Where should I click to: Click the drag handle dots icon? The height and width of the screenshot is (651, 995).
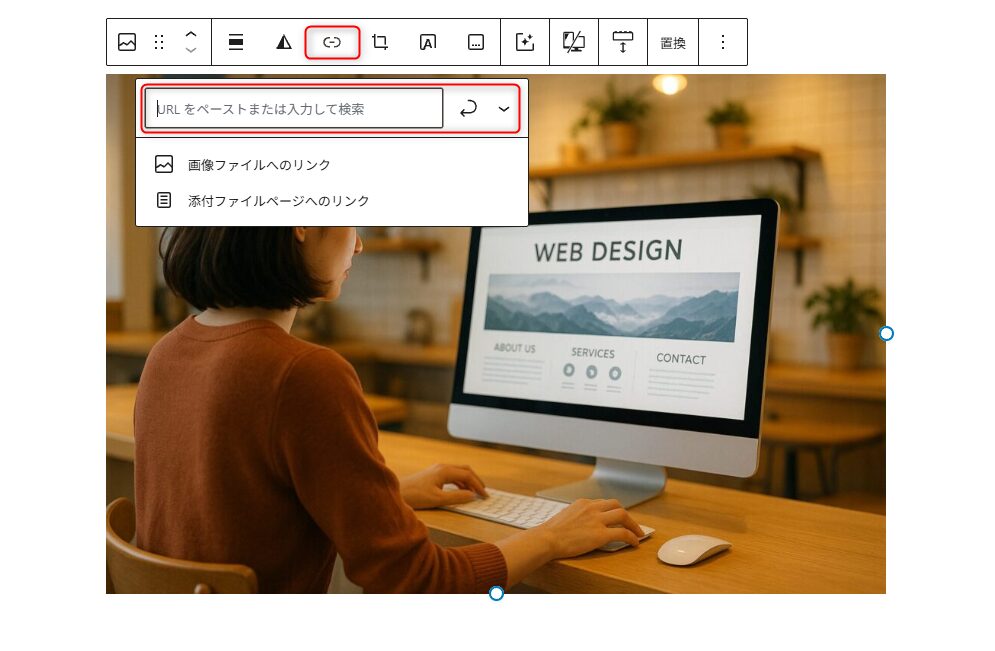[x=159, y=43]
